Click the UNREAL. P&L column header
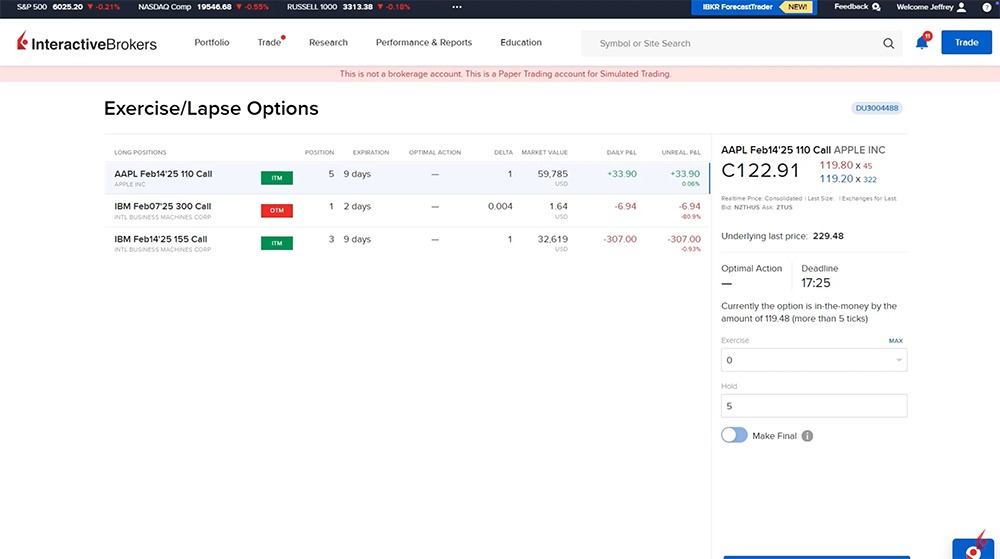 (x=681, y=153)
